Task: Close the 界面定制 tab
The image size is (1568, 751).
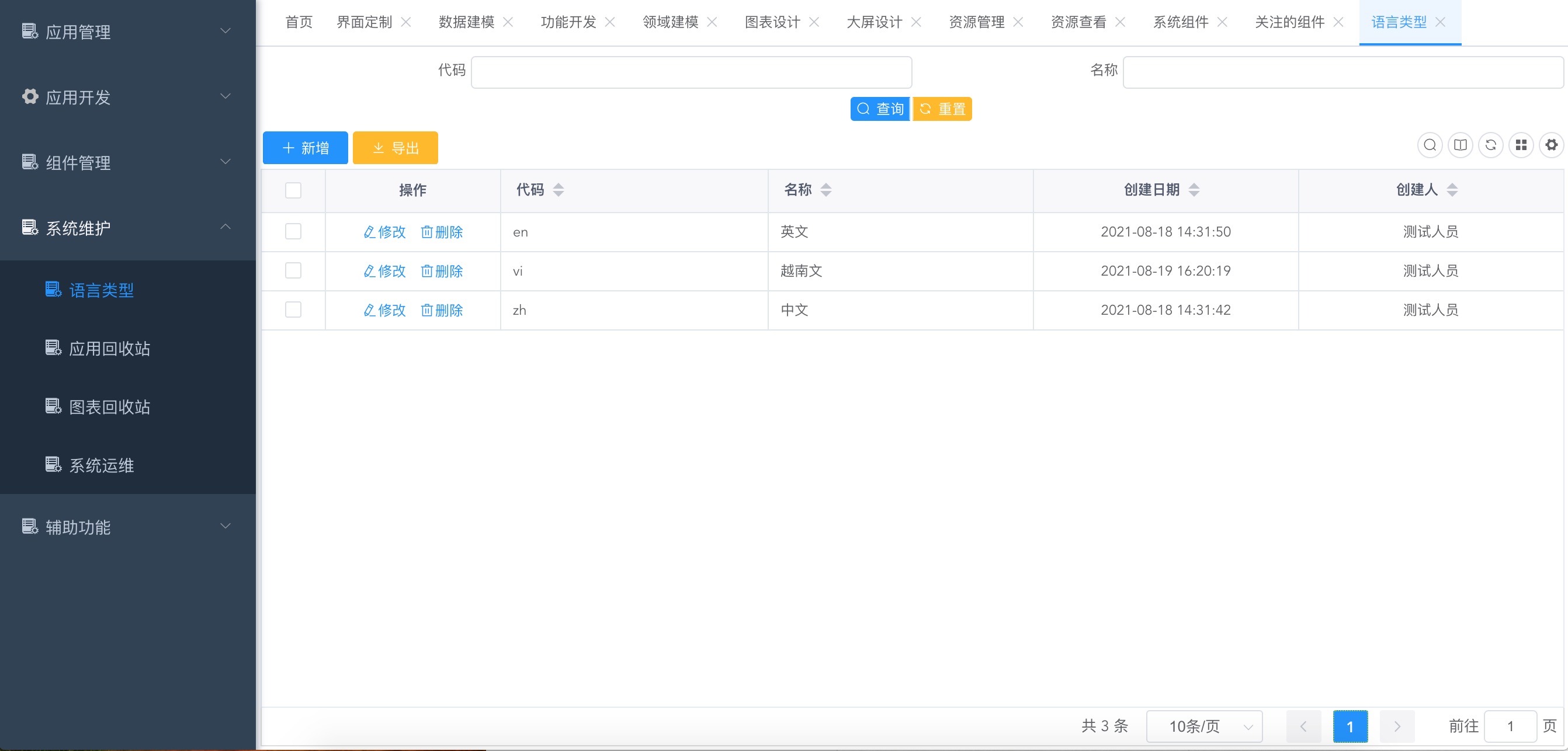Action: point(406,23)
